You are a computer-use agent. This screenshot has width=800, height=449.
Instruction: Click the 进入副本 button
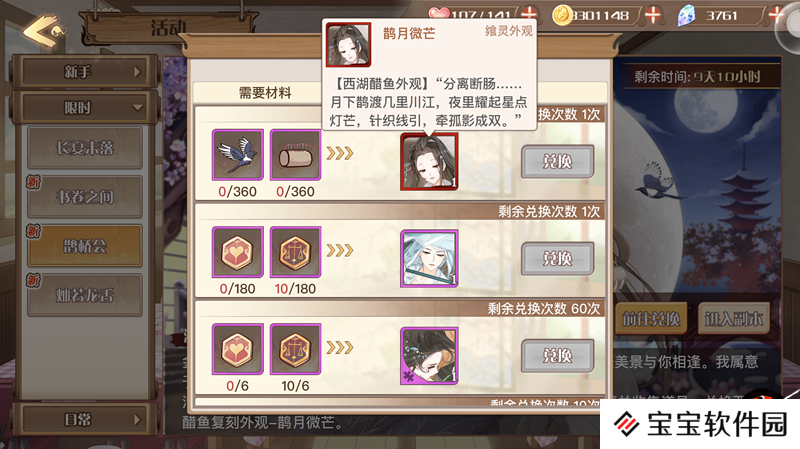[x=733, y=319]
